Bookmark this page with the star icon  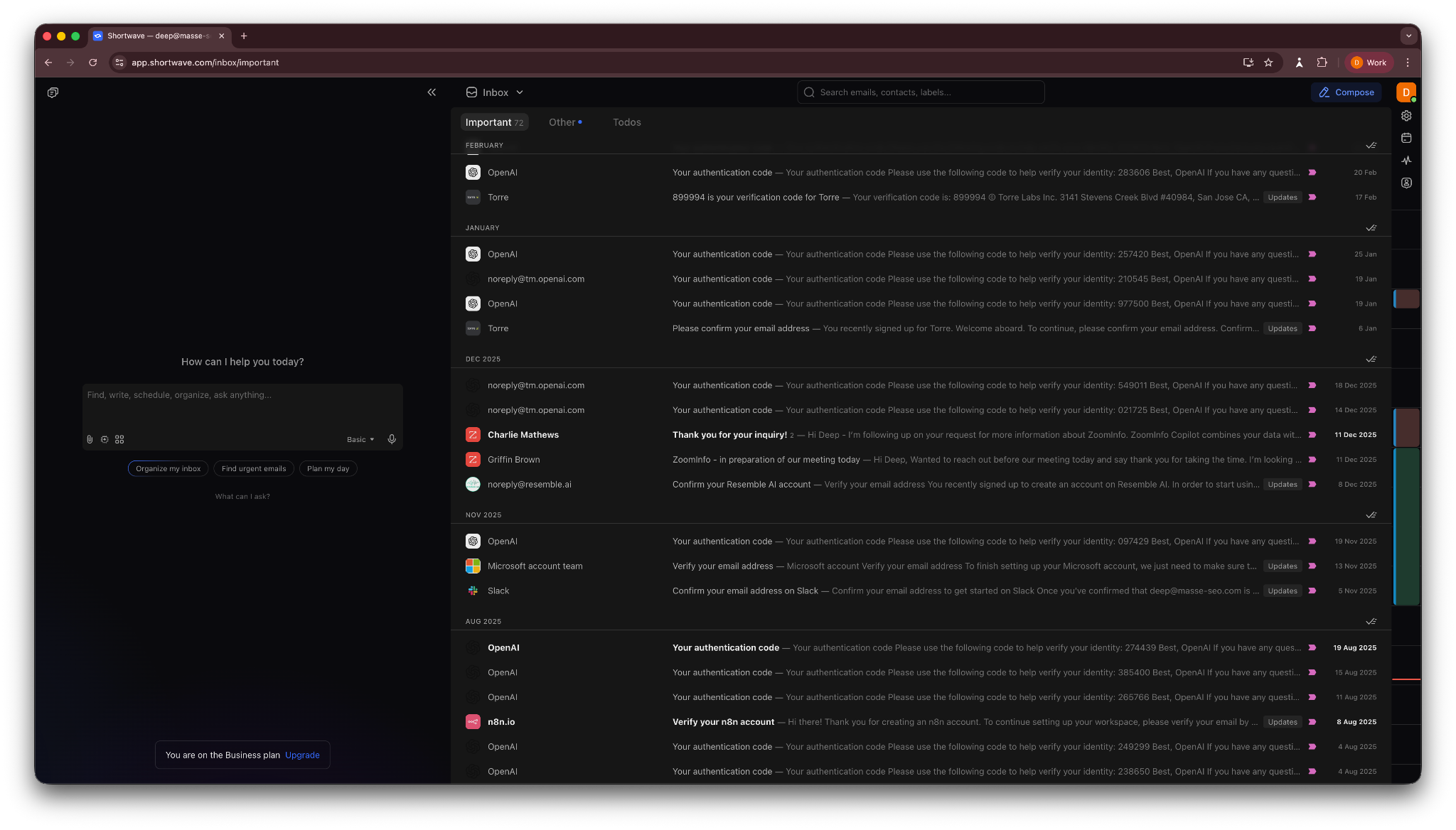(x=1268, y=63)
